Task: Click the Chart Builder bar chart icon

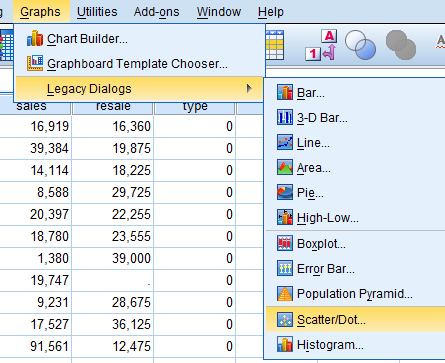Action: [35, 39]
